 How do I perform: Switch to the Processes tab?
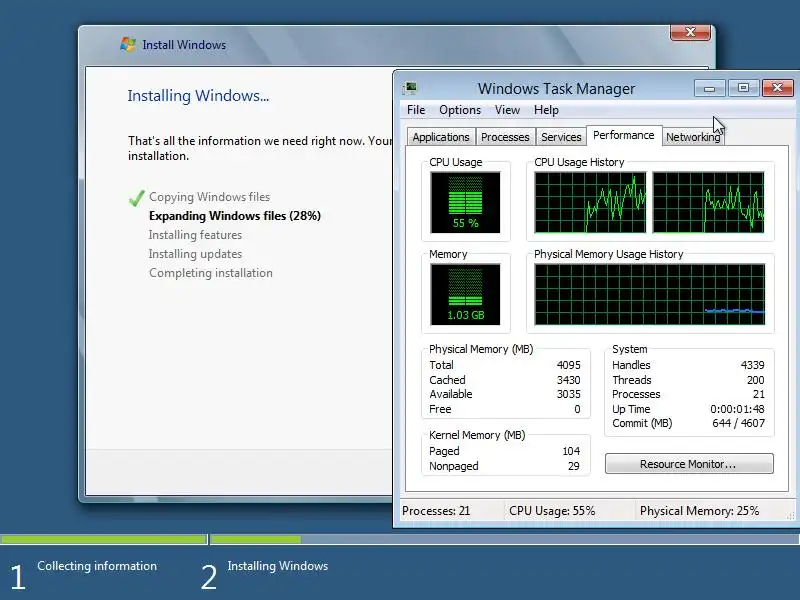(x=505, y=137)
